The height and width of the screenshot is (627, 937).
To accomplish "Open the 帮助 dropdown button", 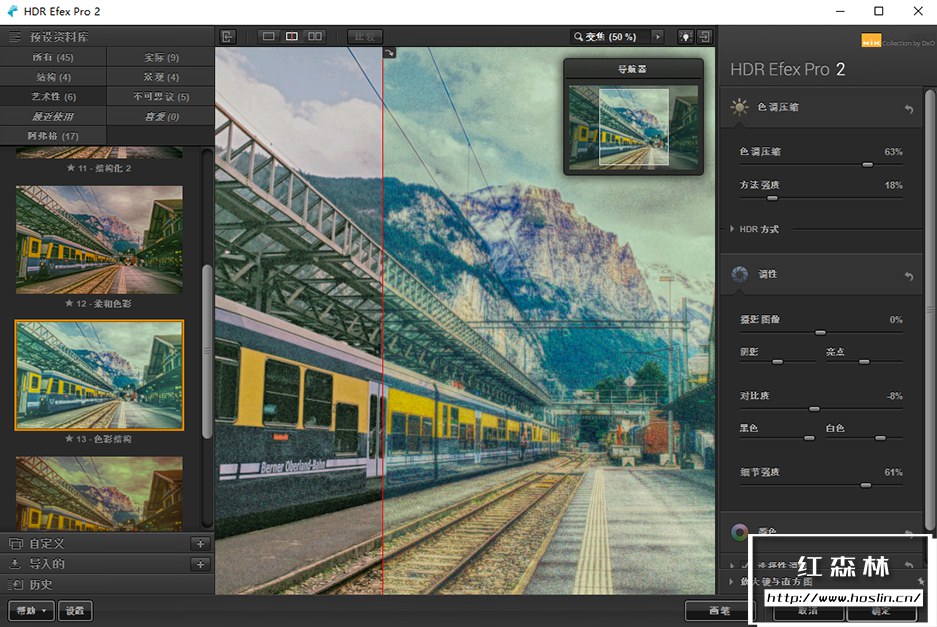I will [31, 611].
